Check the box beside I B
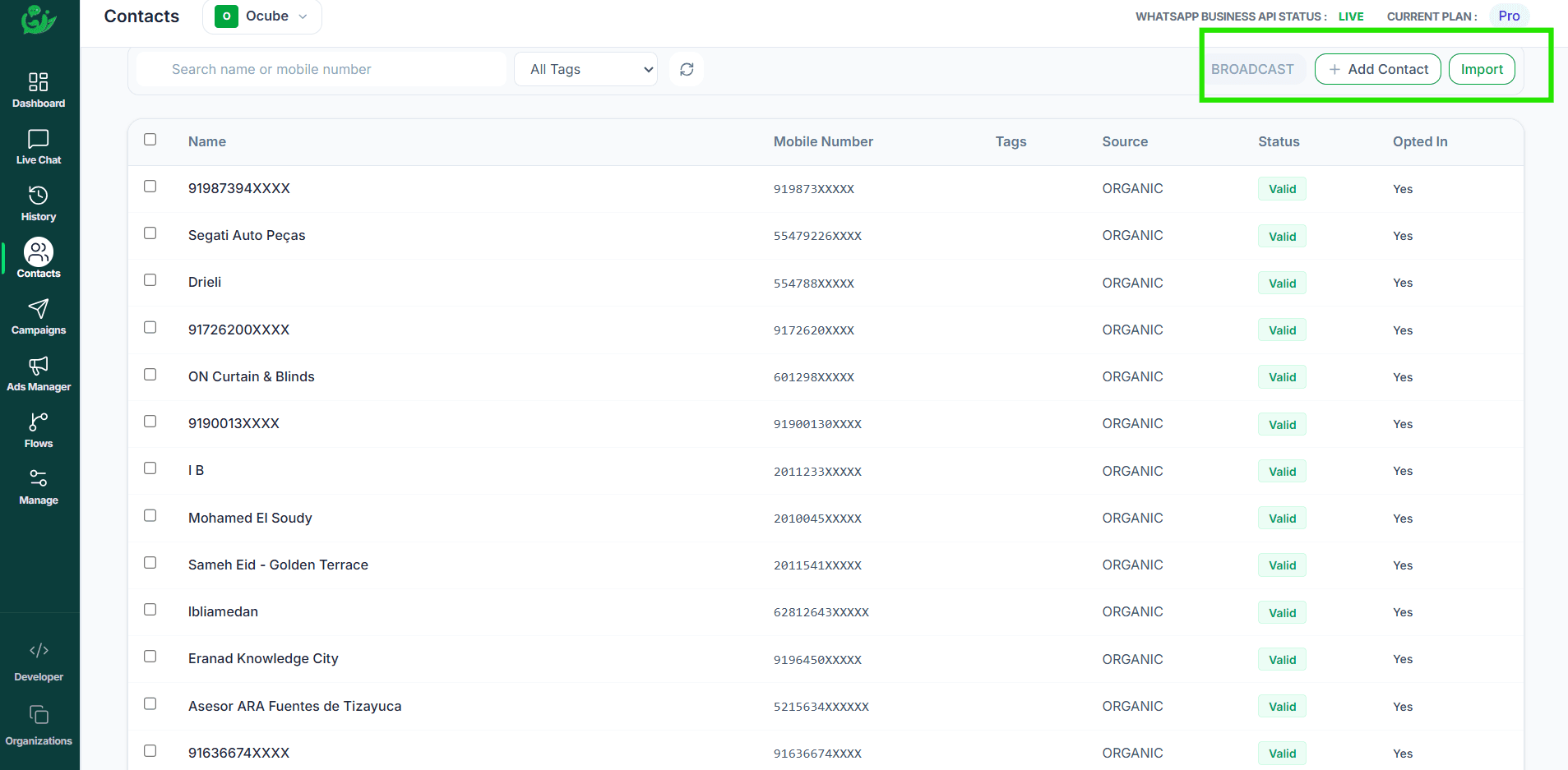The width and height of the screenshot is (1568, 770). pos(150,468)
